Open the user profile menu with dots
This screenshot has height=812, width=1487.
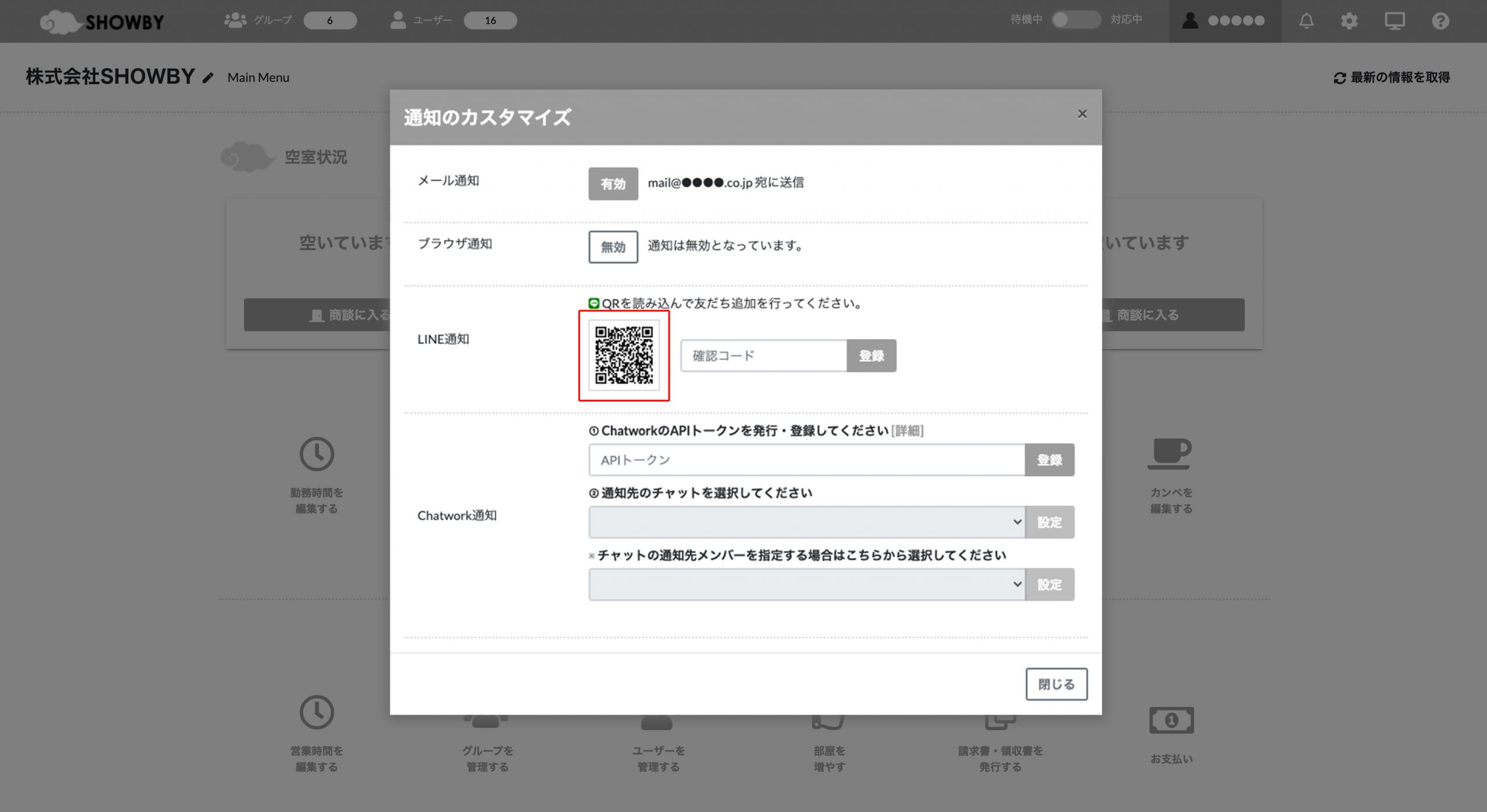tap(1224, 20)
